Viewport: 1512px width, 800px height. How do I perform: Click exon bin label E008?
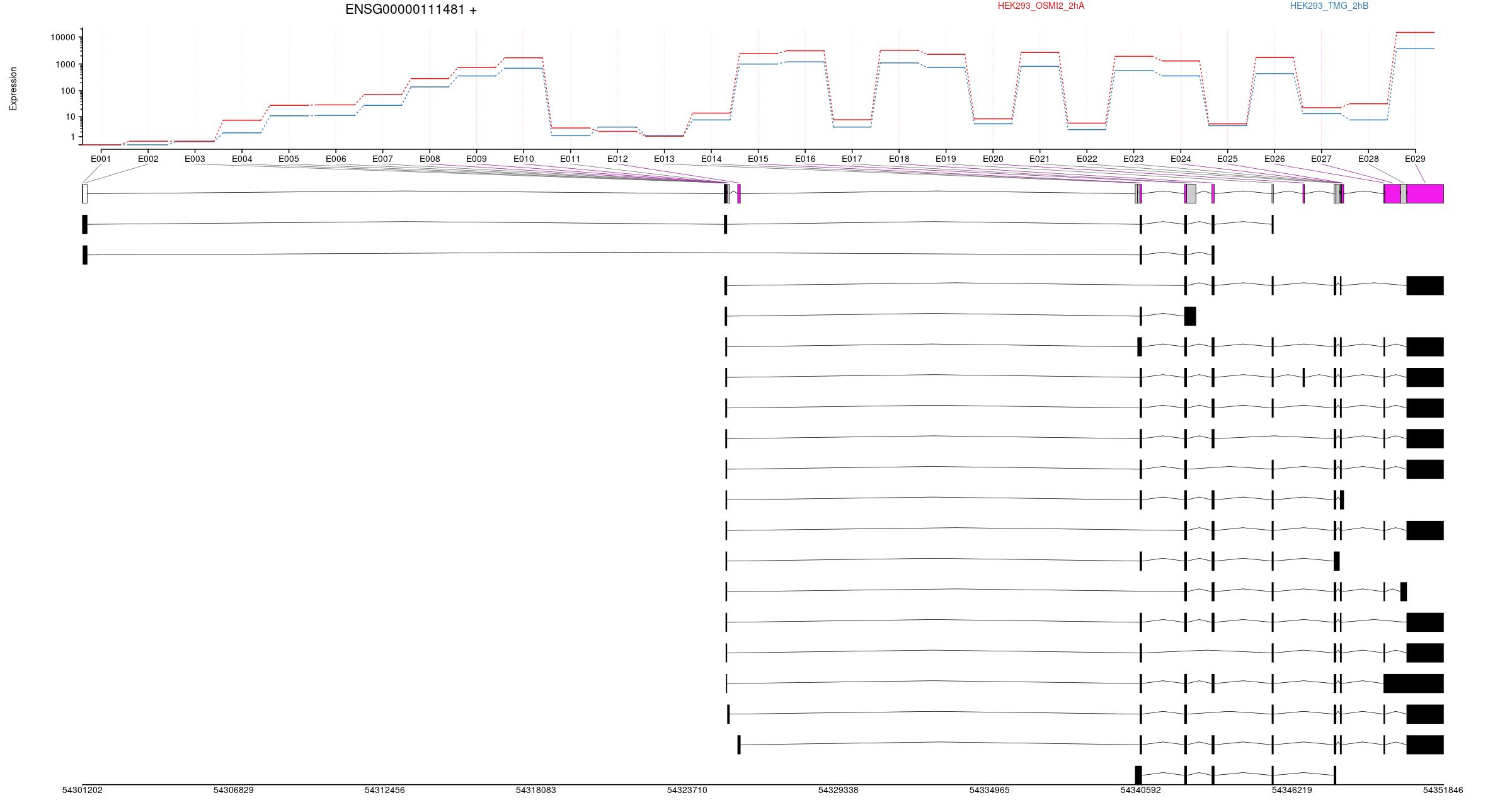tap(430, 159)
